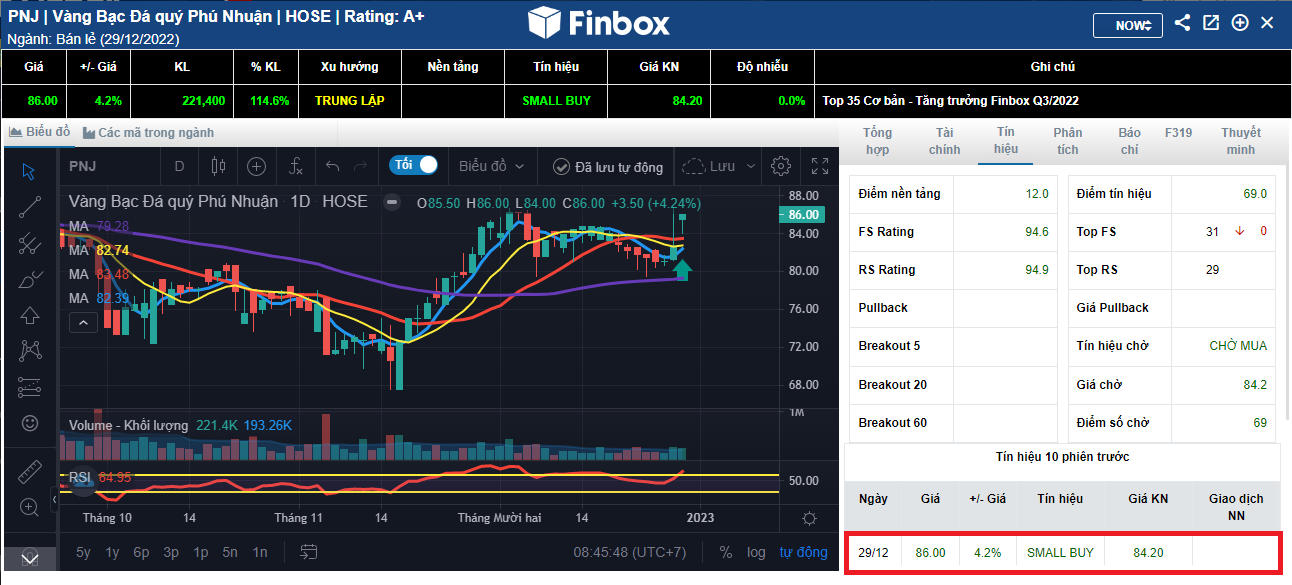This screenshot has height=585, width=1292.
Task: Expand the Biểu đồ layout dropdown
Action: [x=491, y=166]
